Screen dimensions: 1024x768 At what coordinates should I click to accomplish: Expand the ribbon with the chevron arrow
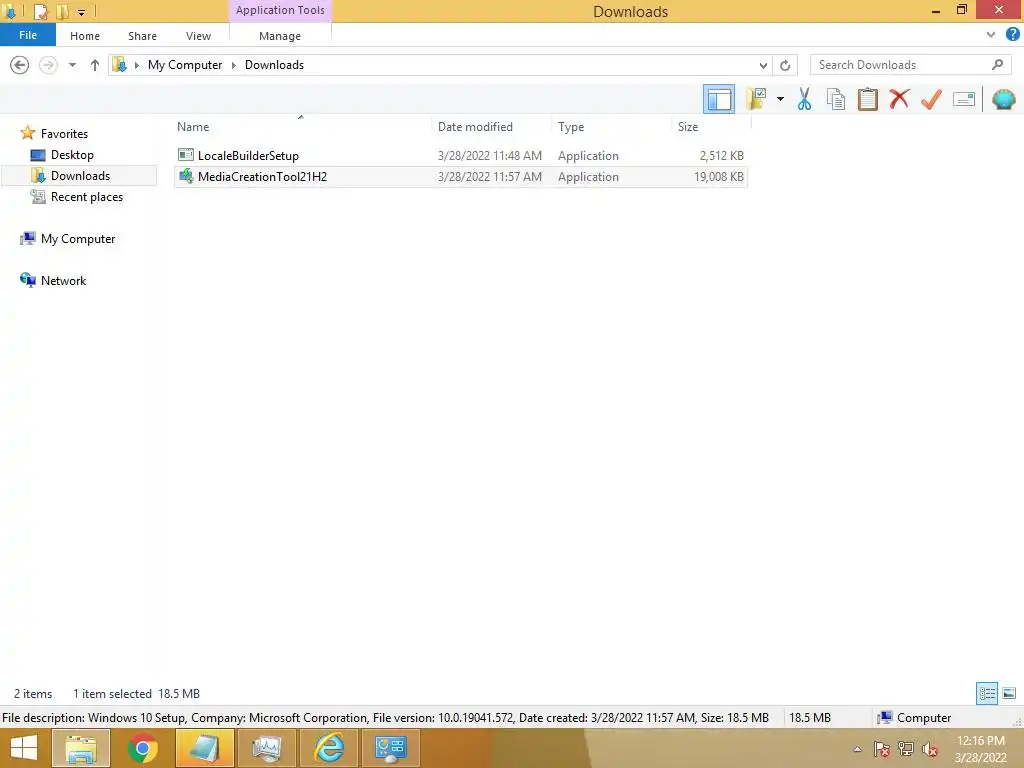[x=991, y=35]
